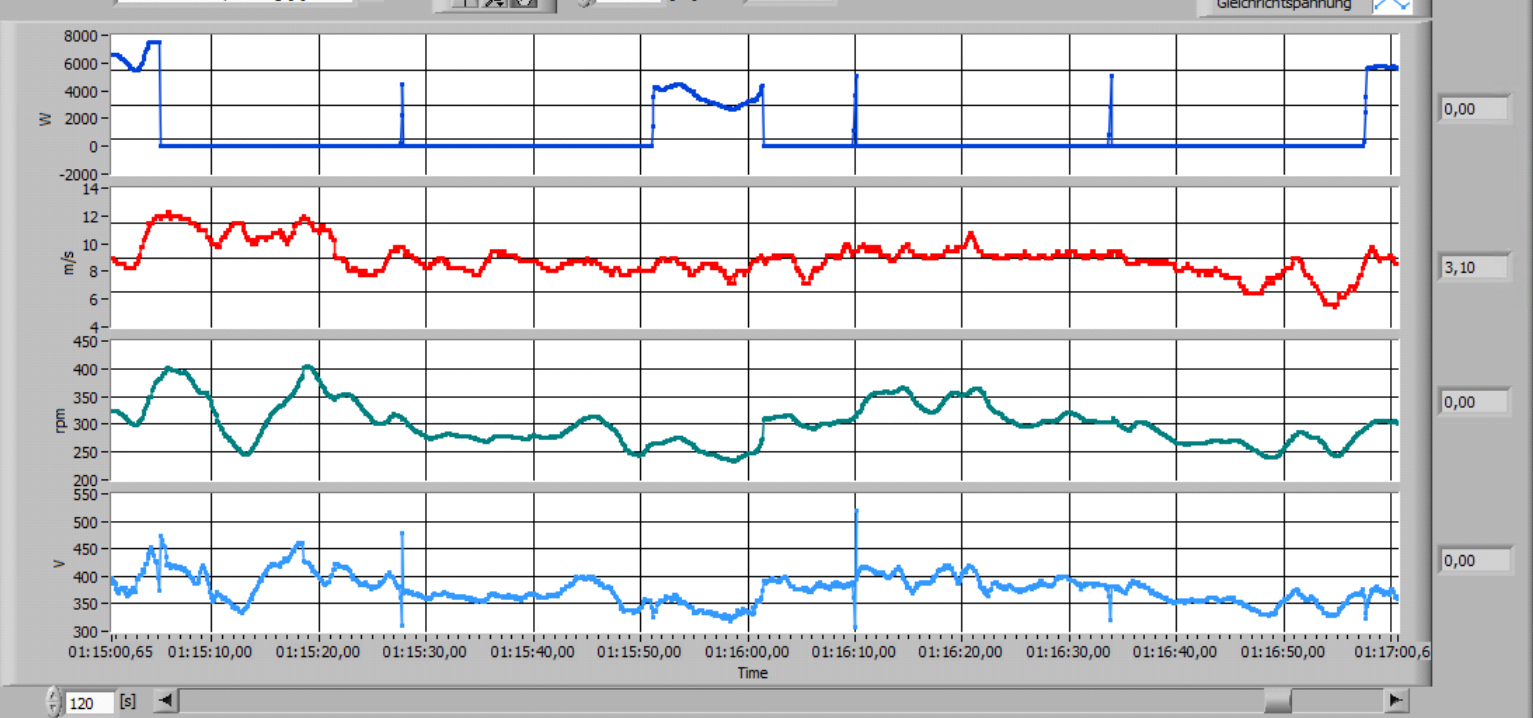This screenshot has width=1533, height=718.
Task: Select the 0,00 voltage value indicator
Action: click(x=1473, y=561)
